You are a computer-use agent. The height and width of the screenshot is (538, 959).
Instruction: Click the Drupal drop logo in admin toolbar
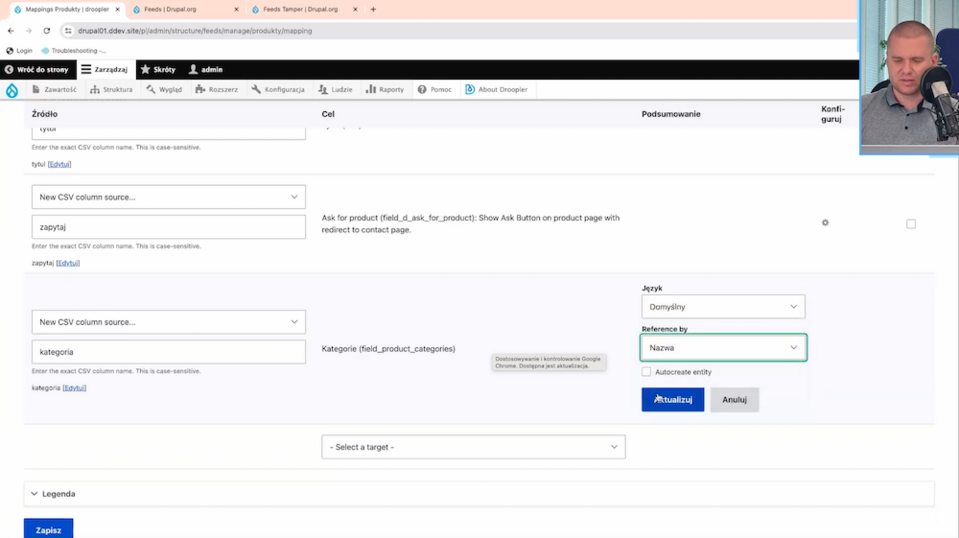(x=12, y=90)
